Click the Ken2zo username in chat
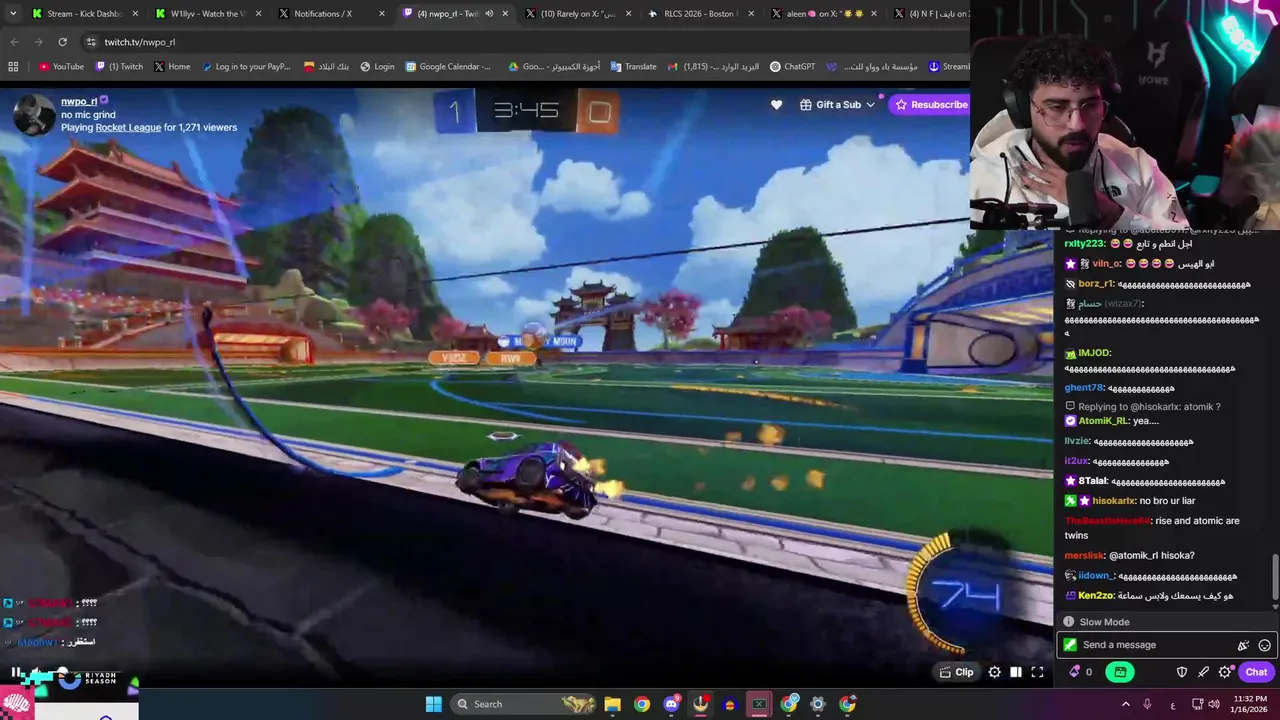 click(x=1096, y=596)
